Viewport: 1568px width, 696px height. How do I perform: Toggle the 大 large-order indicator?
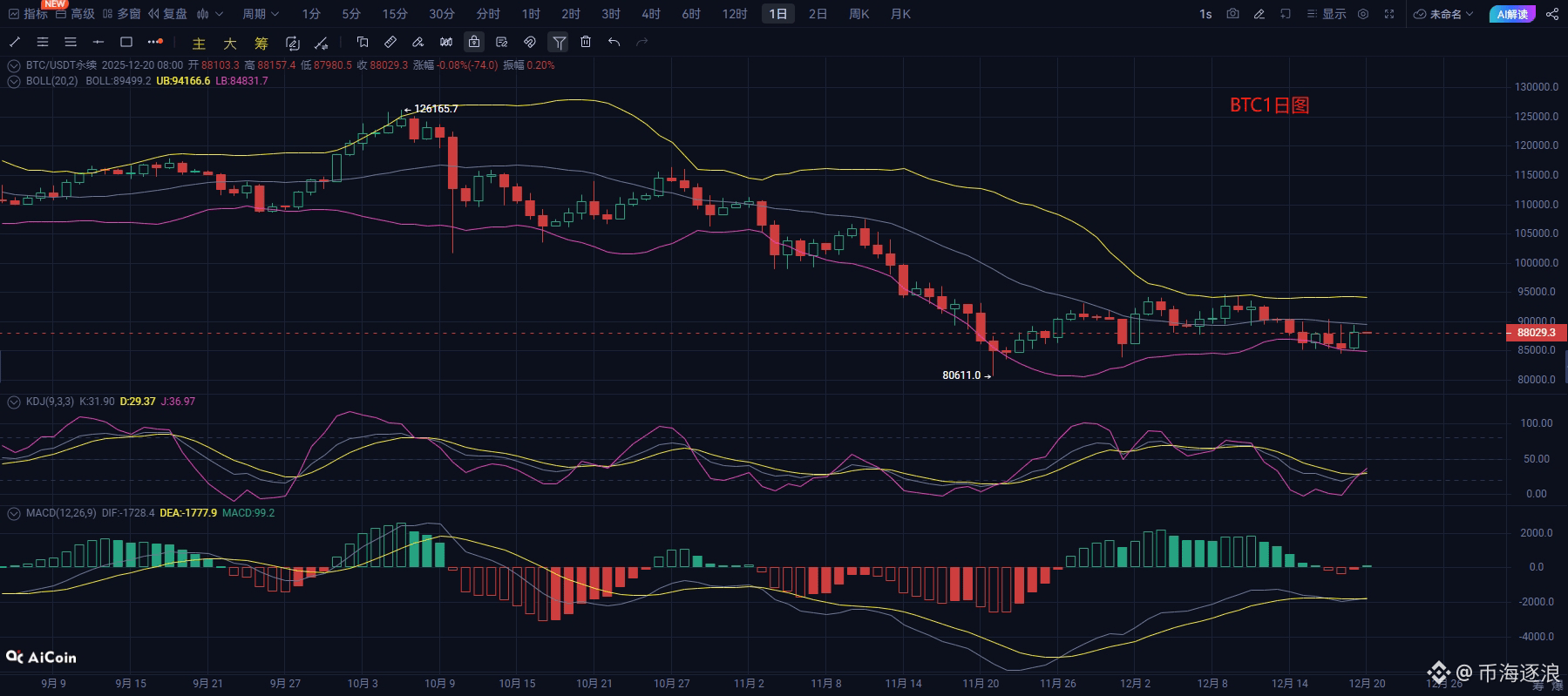click(x=230, y=43)
